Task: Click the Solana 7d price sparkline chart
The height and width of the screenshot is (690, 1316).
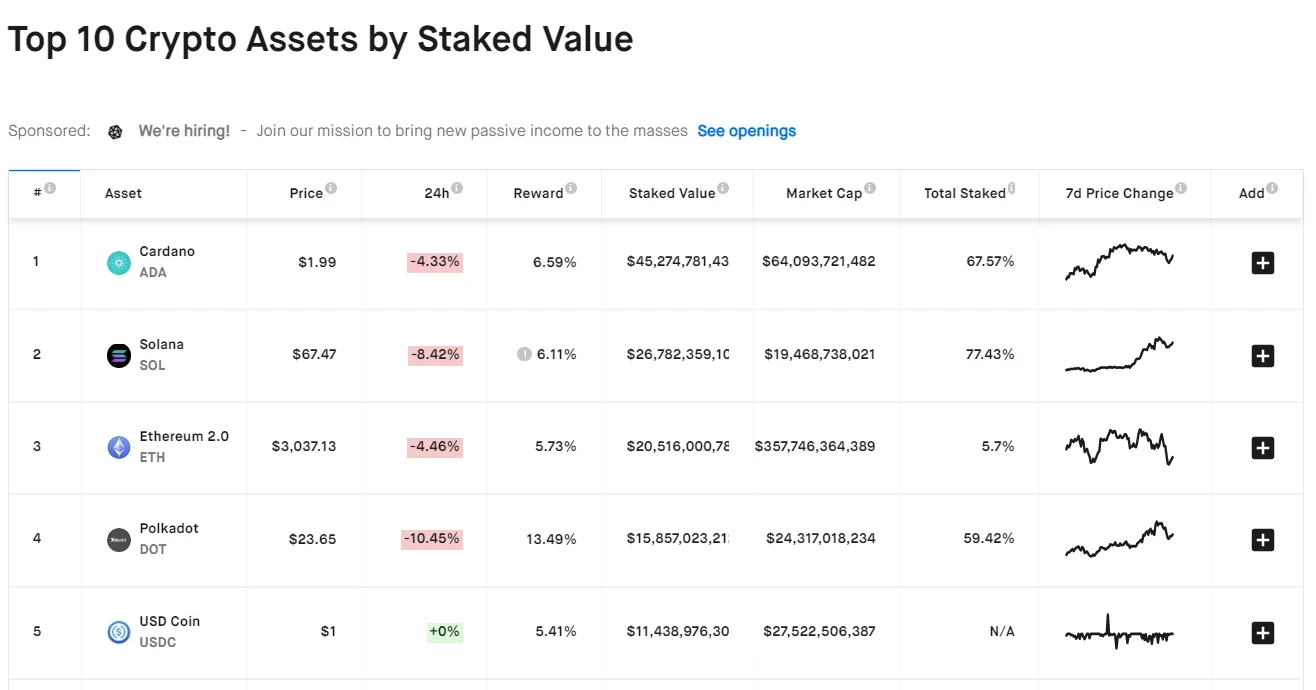Action: coord(1119,355)
